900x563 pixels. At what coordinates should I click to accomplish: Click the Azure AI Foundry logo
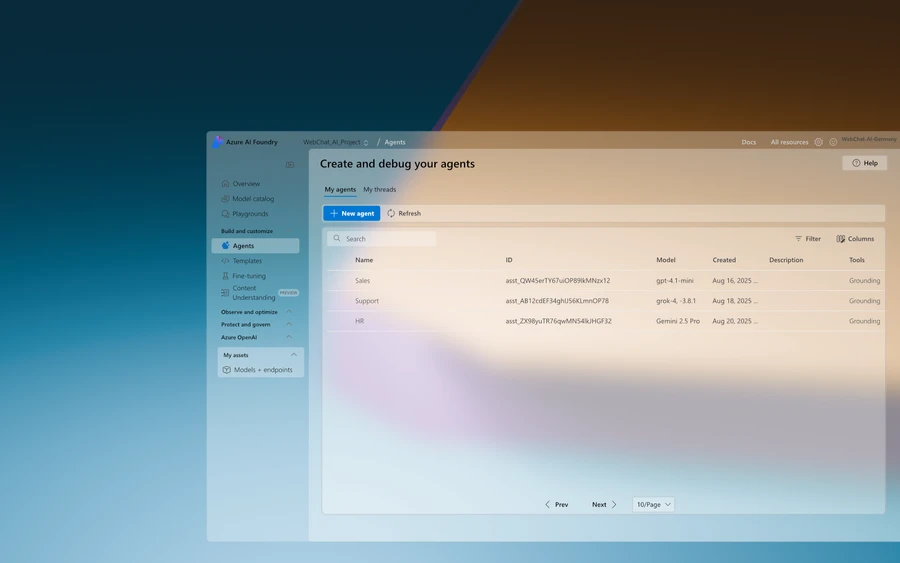pyautogui.click(x=218, y=142)
